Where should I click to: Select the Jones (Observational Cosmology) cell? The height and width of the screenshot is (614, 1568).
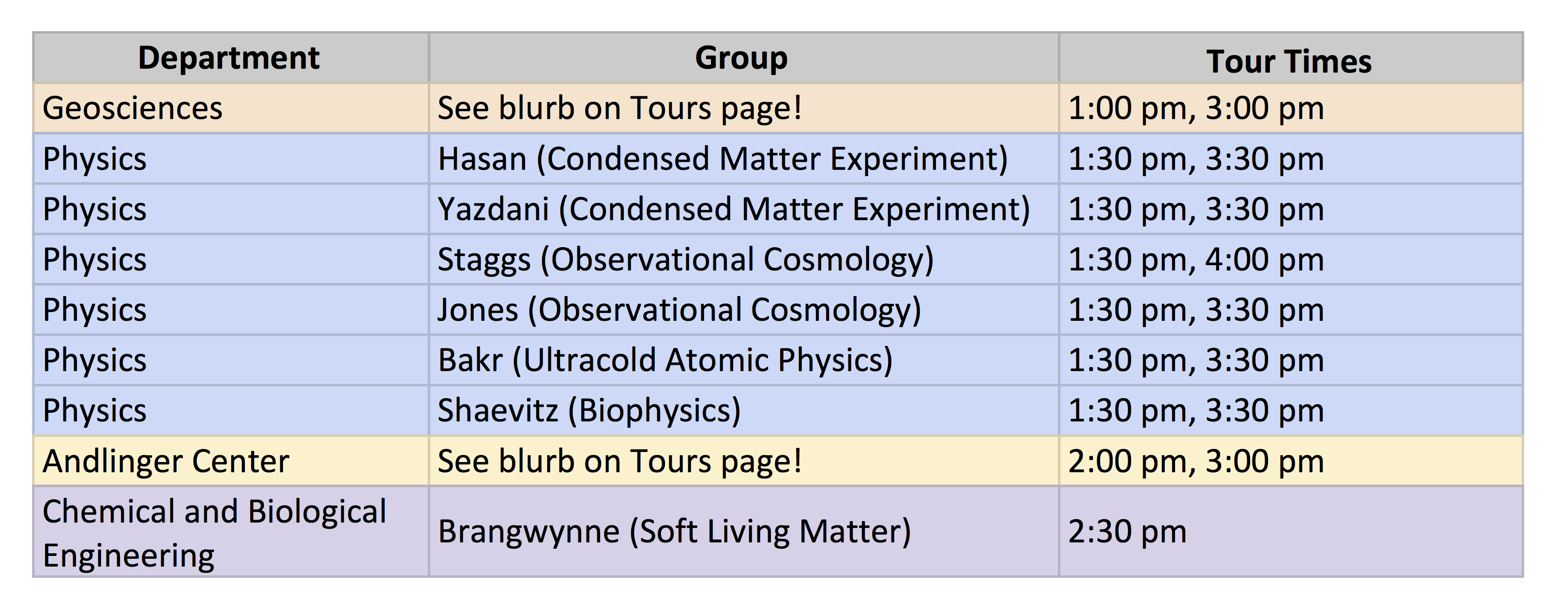tap(679, 310)
